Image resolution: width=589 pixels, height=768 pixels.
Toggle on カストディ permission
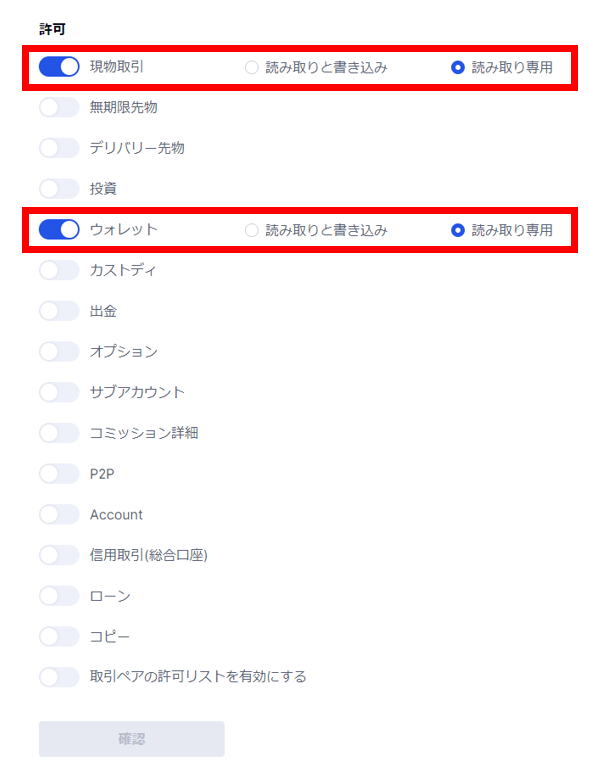[59, 270]
